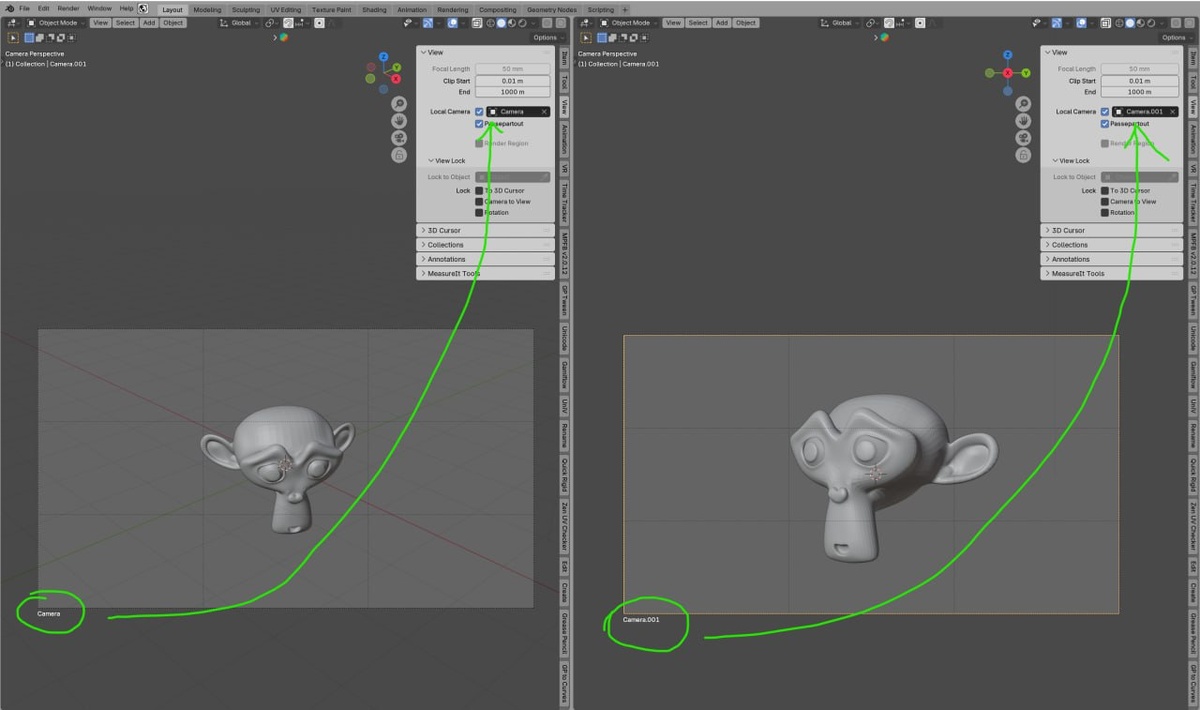
Task: Enable Lock Rotation checkbox in left panel
Action: click(x=479, y=212)
